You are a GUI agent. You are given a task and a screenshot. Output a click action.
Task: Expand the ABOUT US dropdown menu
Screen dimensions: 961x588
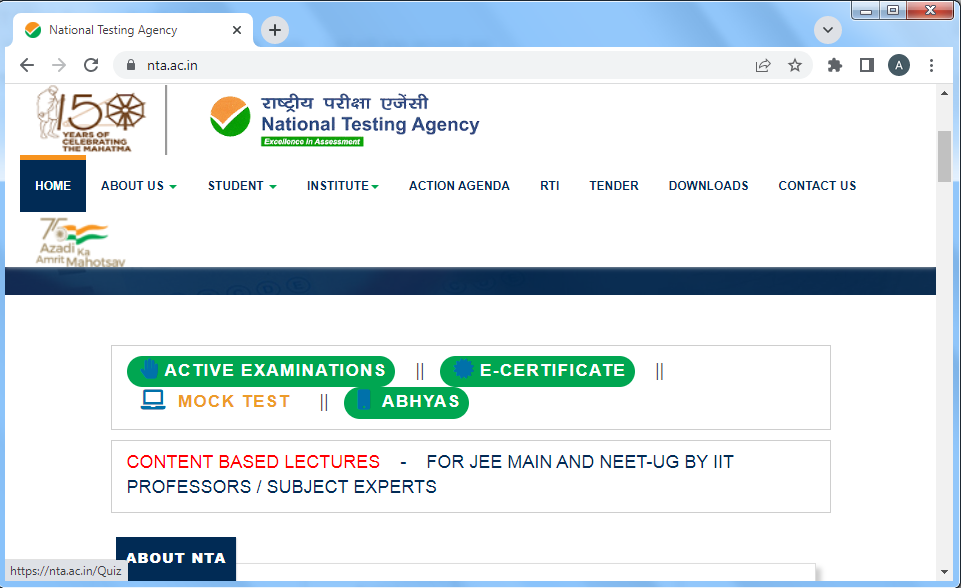pos(139,186)
